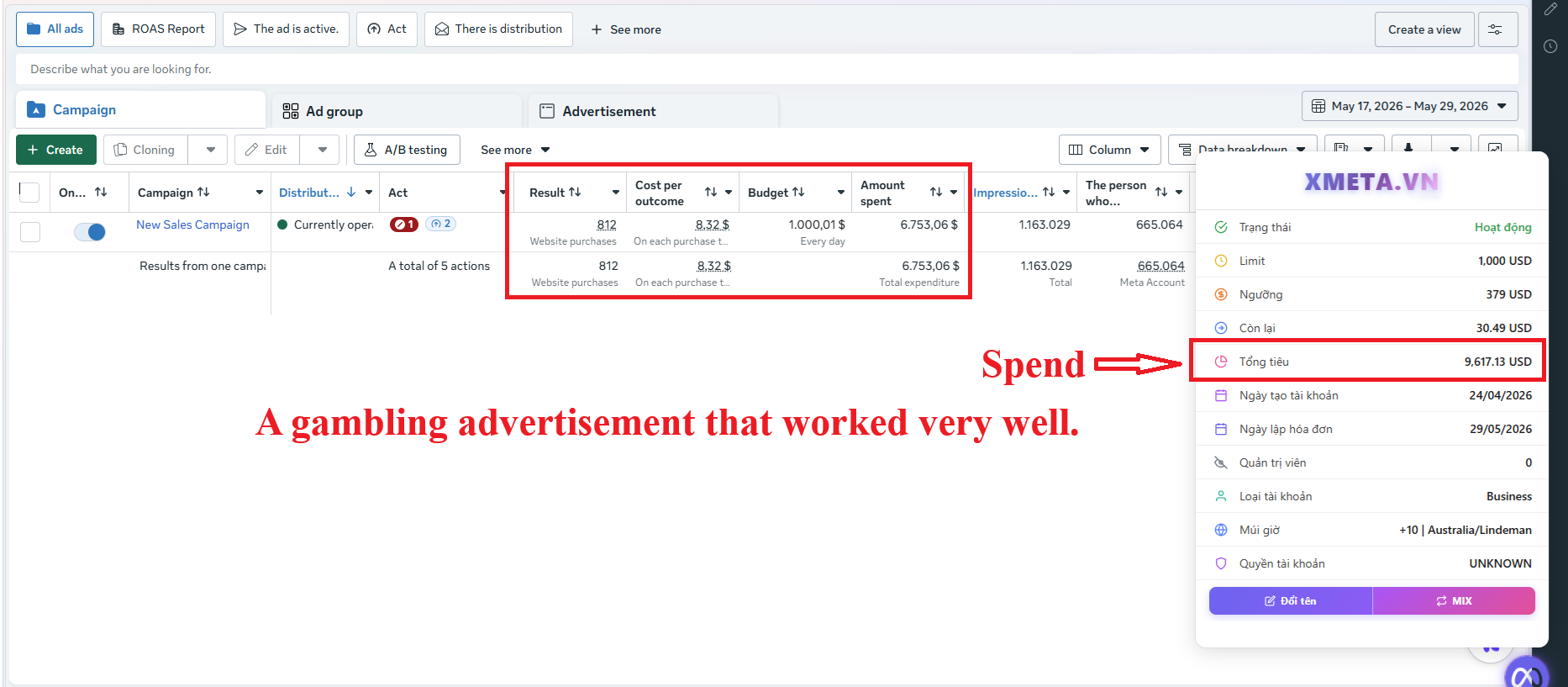Open the Column dropdown
1568x687 pixels.
pyautogui.click(x=1109, y=150)
